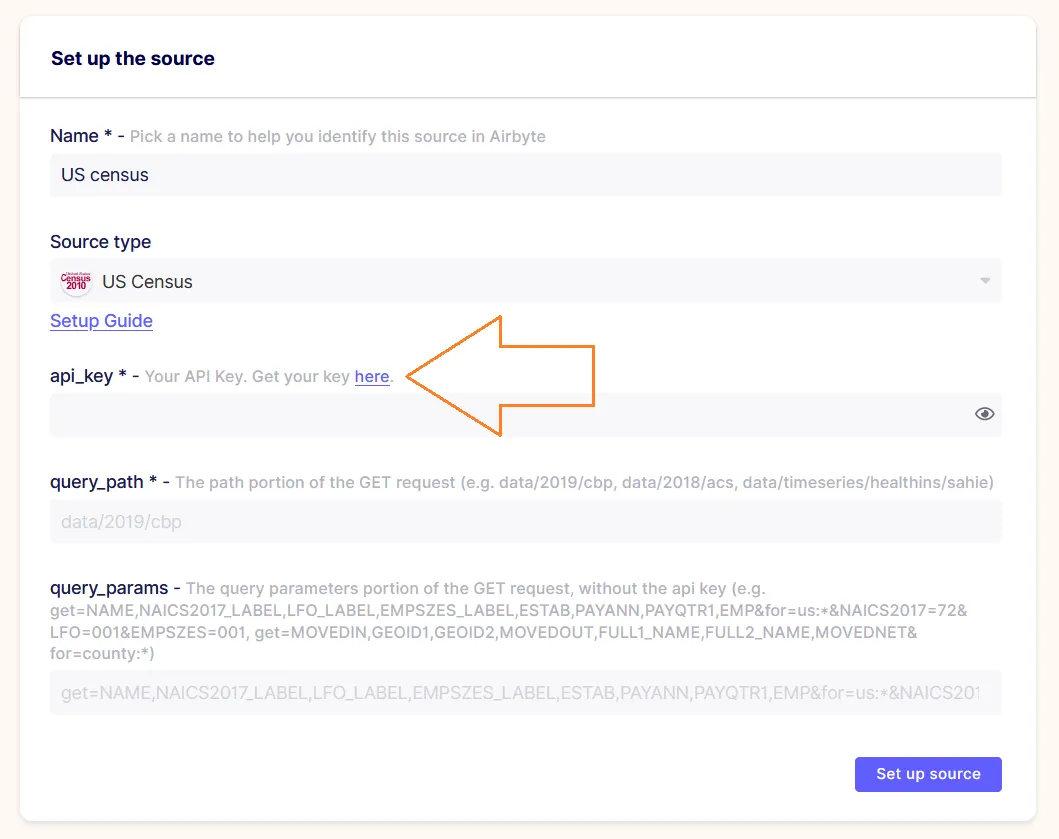
Task: Click the 'query_path *' label
Action: [x=104, y=482]
